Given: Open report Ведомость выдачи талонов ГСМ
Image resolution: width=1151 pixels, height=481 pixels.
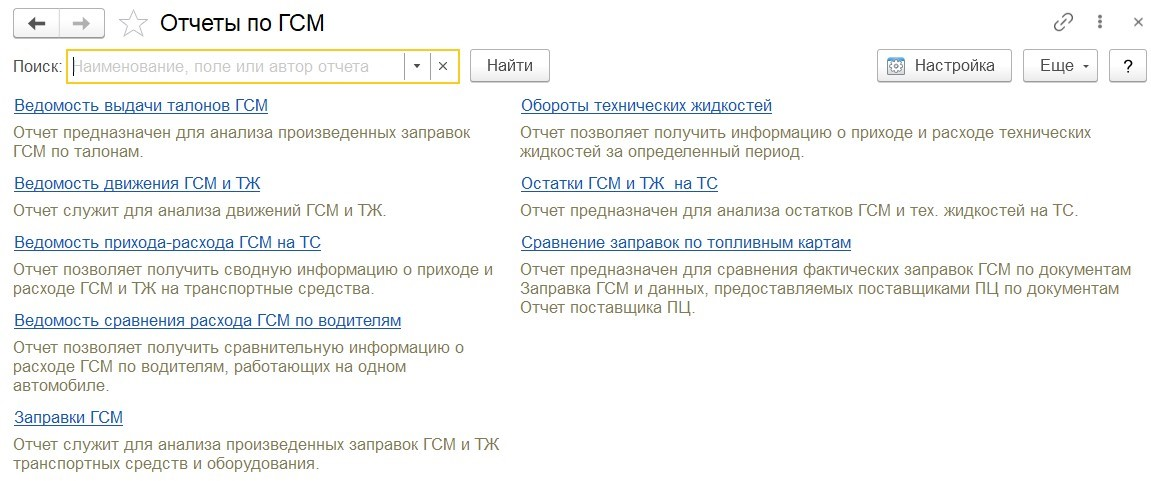Looking at the screenshot, I should point(141,106).
